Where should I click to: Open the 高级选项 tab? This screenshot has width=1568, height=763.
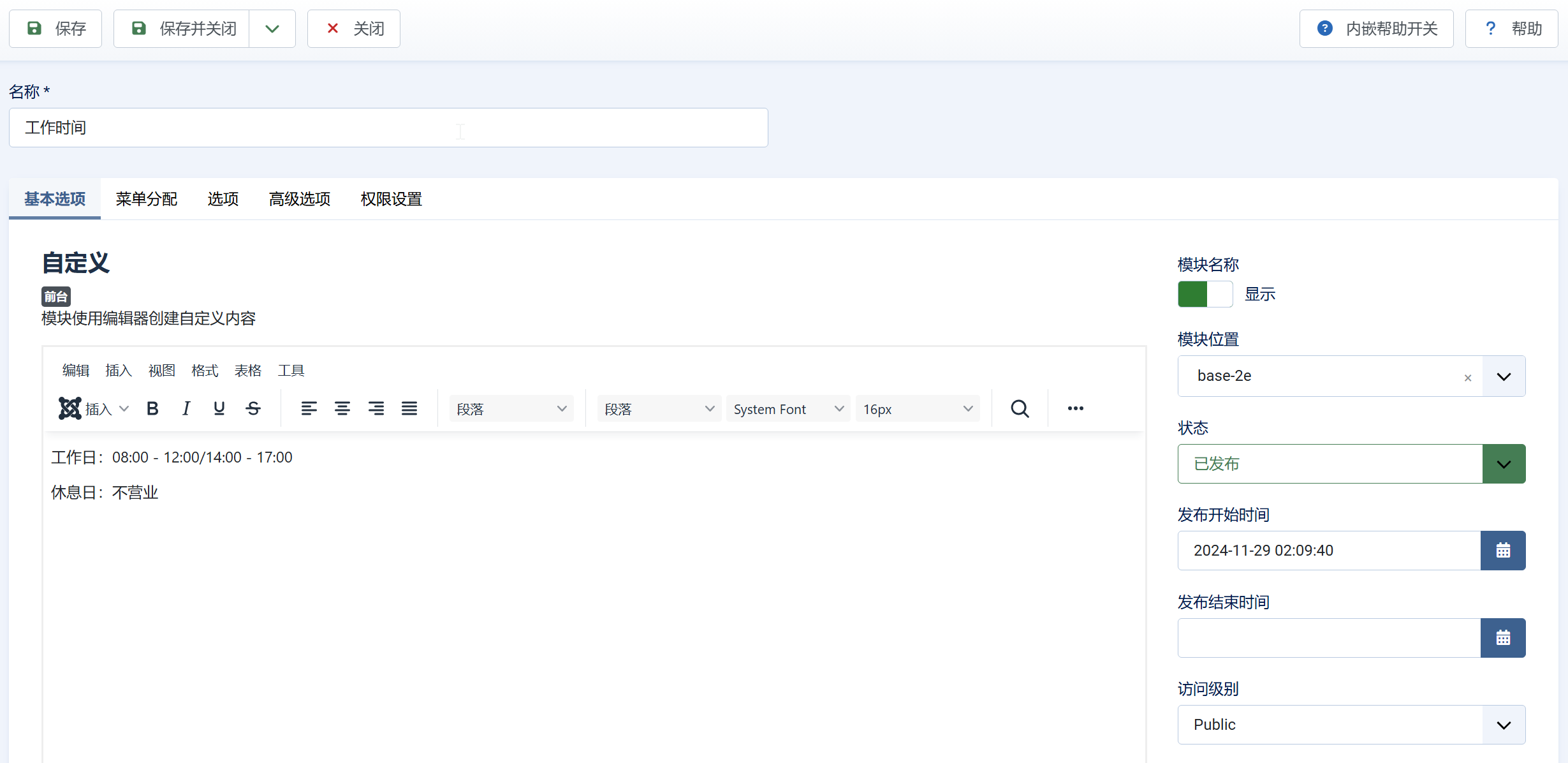(300, 199)
